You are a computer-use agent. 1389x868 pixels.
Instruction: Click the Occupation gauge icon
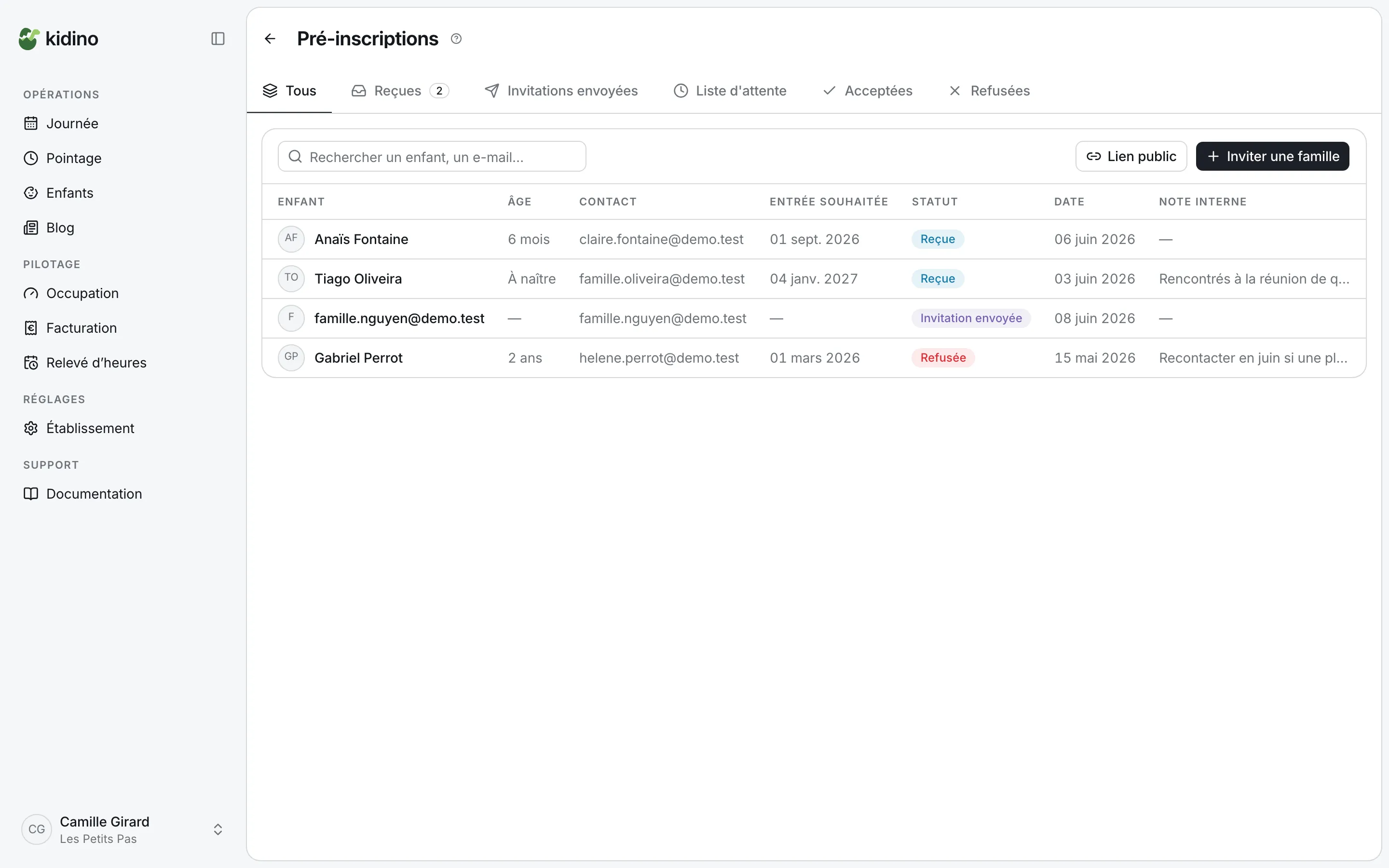(31, 293)
